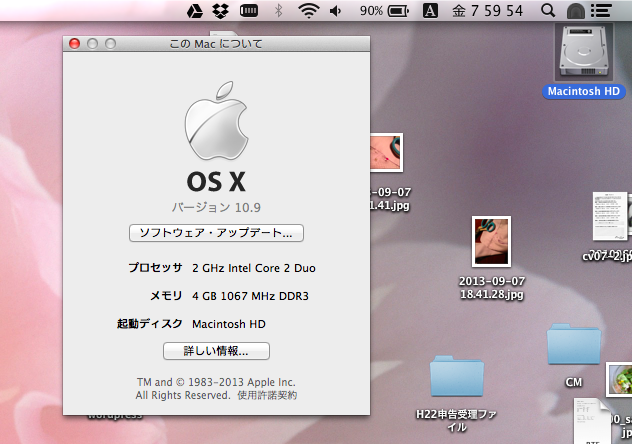Viewport: 632px width, 444px height.
Task: Click the バージョン 10.9 version text
Action: pyautogui.click(x=216, y=207)
